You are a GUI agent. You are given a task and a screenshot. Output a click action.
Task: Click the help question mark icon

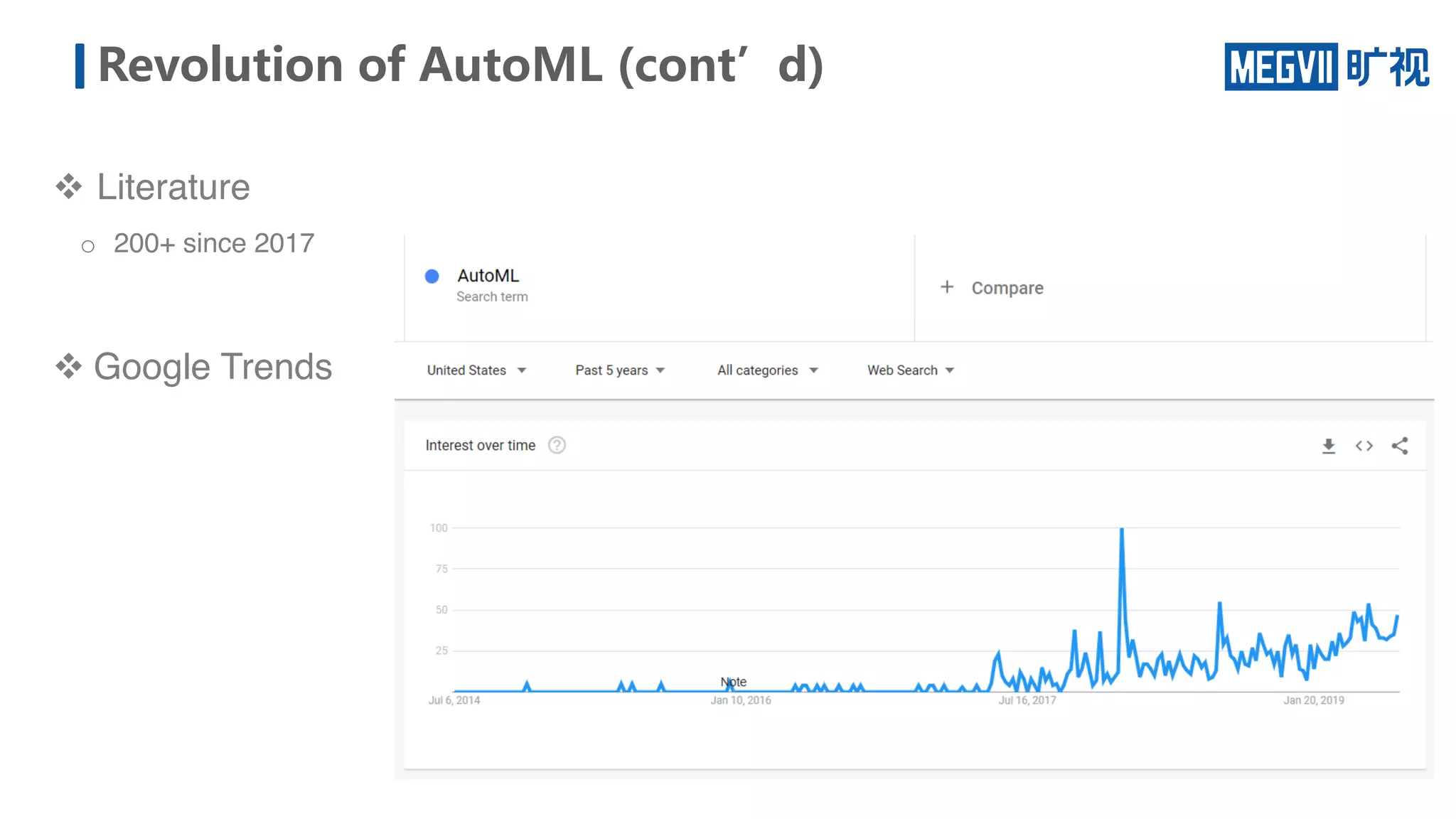(x=557, y=445)
